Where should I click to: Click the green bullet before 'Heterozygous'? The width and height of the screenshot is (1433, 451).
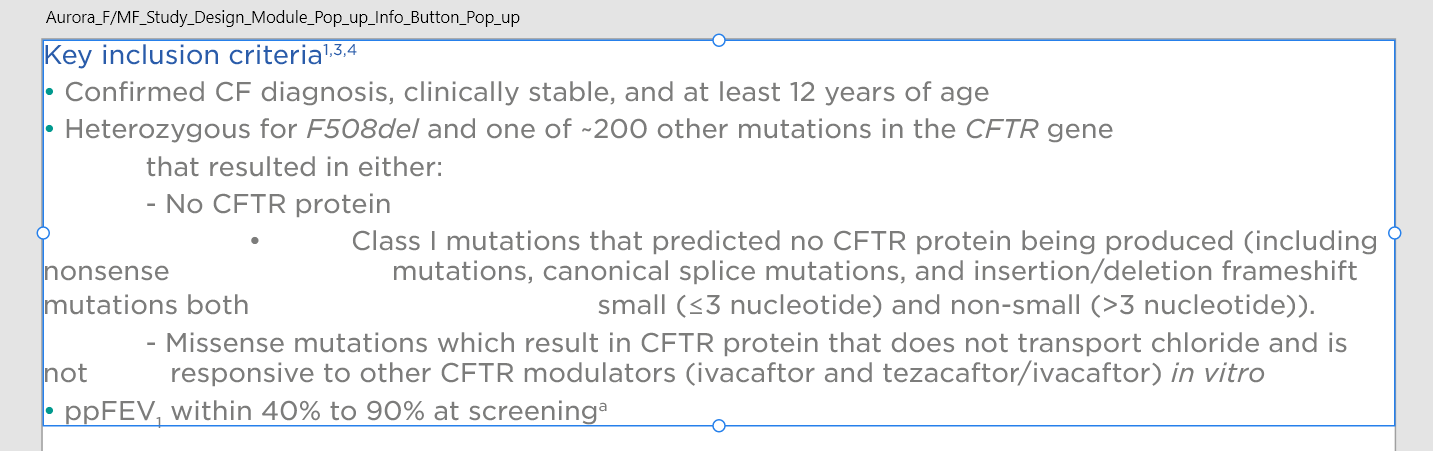49,129
